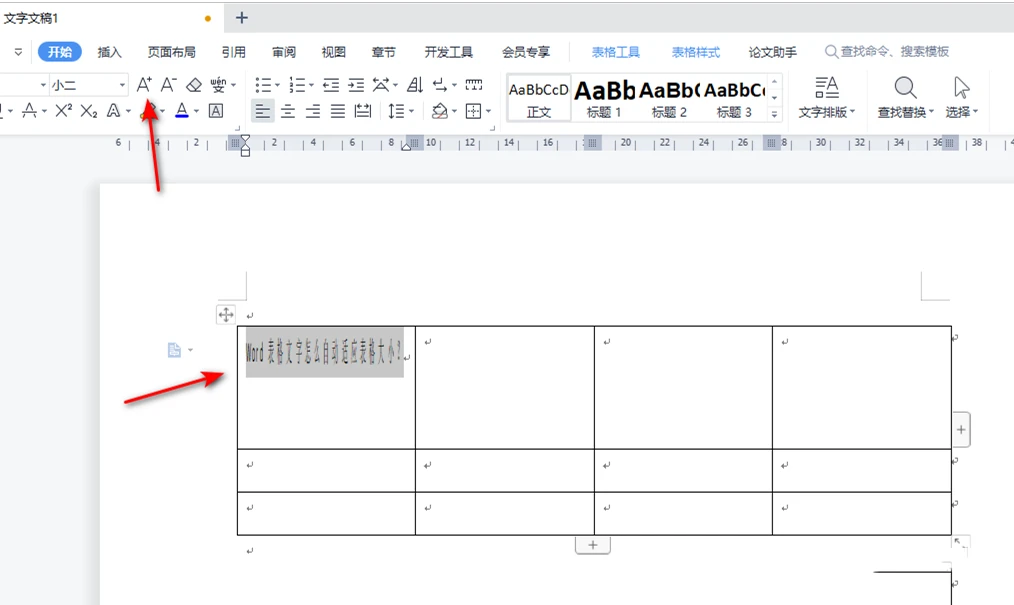Decrease the paragraph indent
This screenshot has height=605, width=1014.
point(331,85)
